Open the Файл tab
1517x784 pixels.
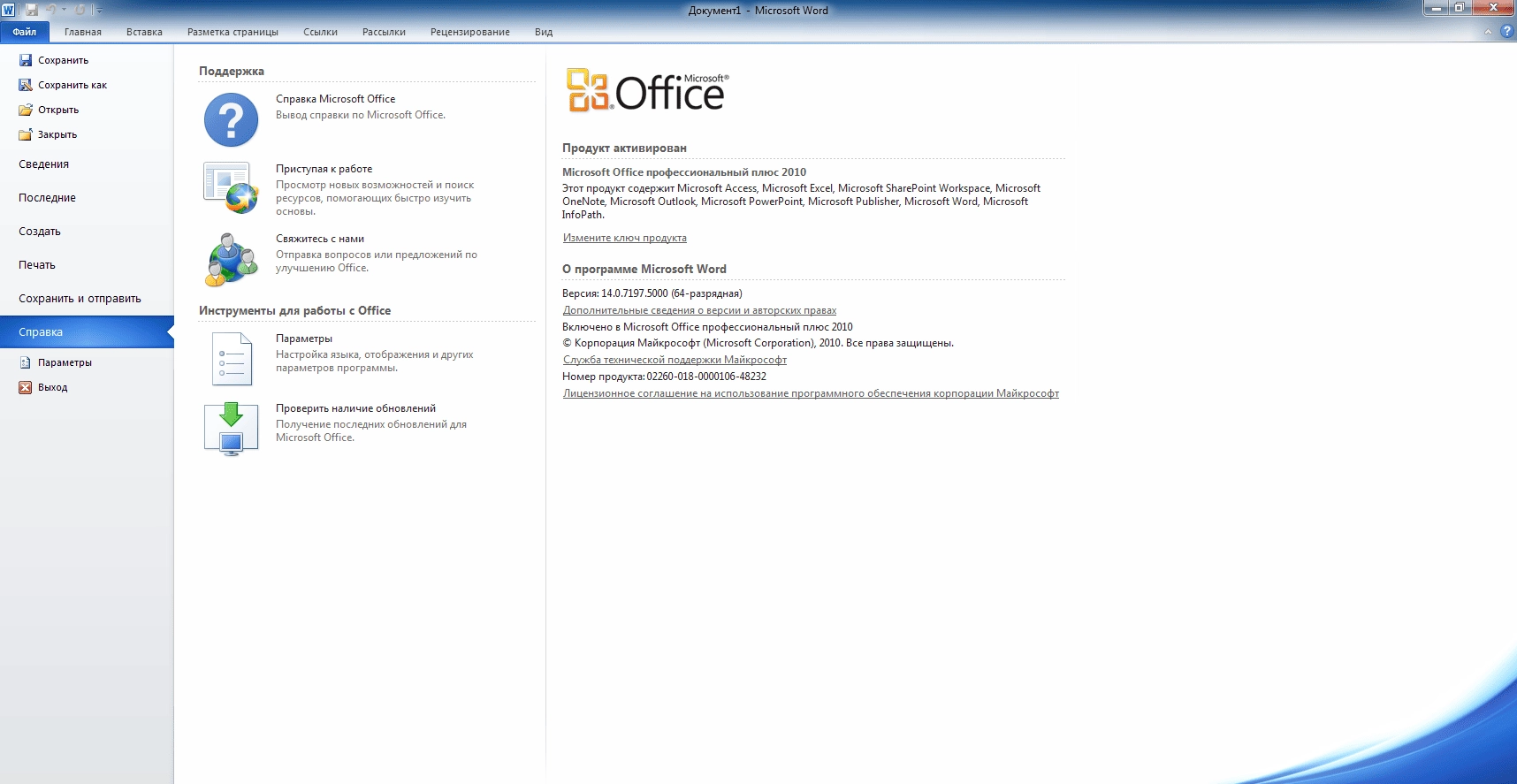point(25,32)
